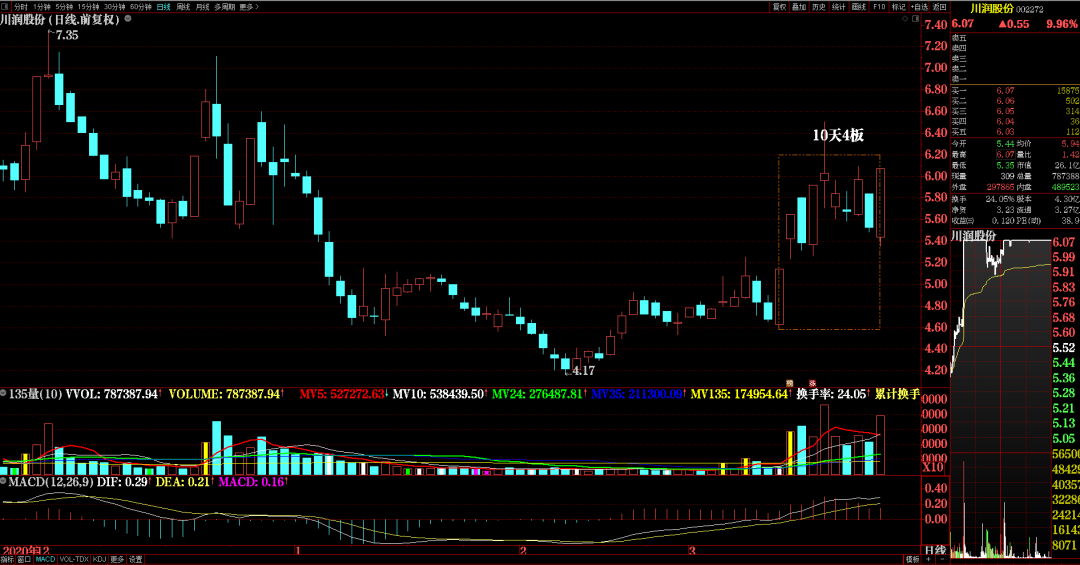Open dropdown next to 川润股份 chart title
Screen dimensions: 1080x565
point(128,19)
